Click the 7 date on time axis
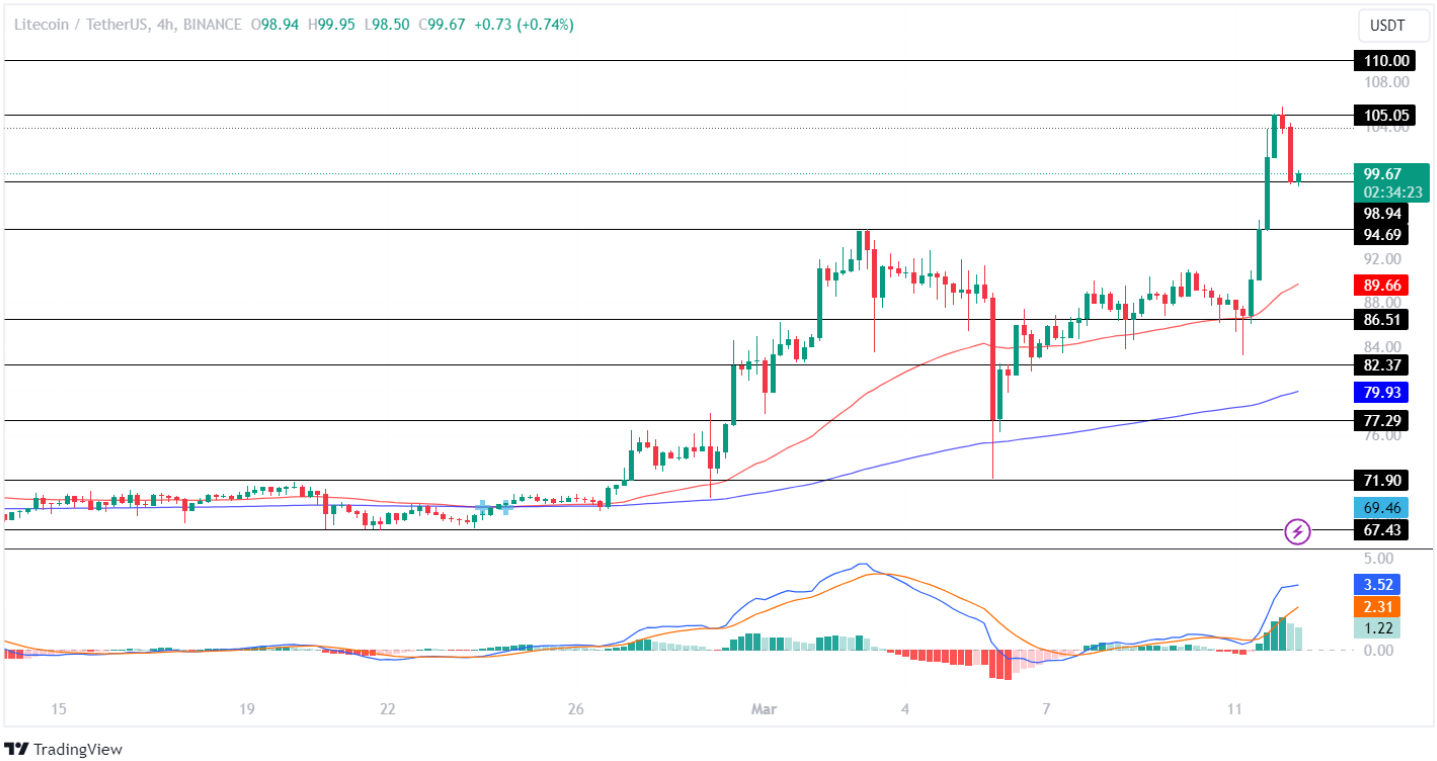 [1046, 709]
